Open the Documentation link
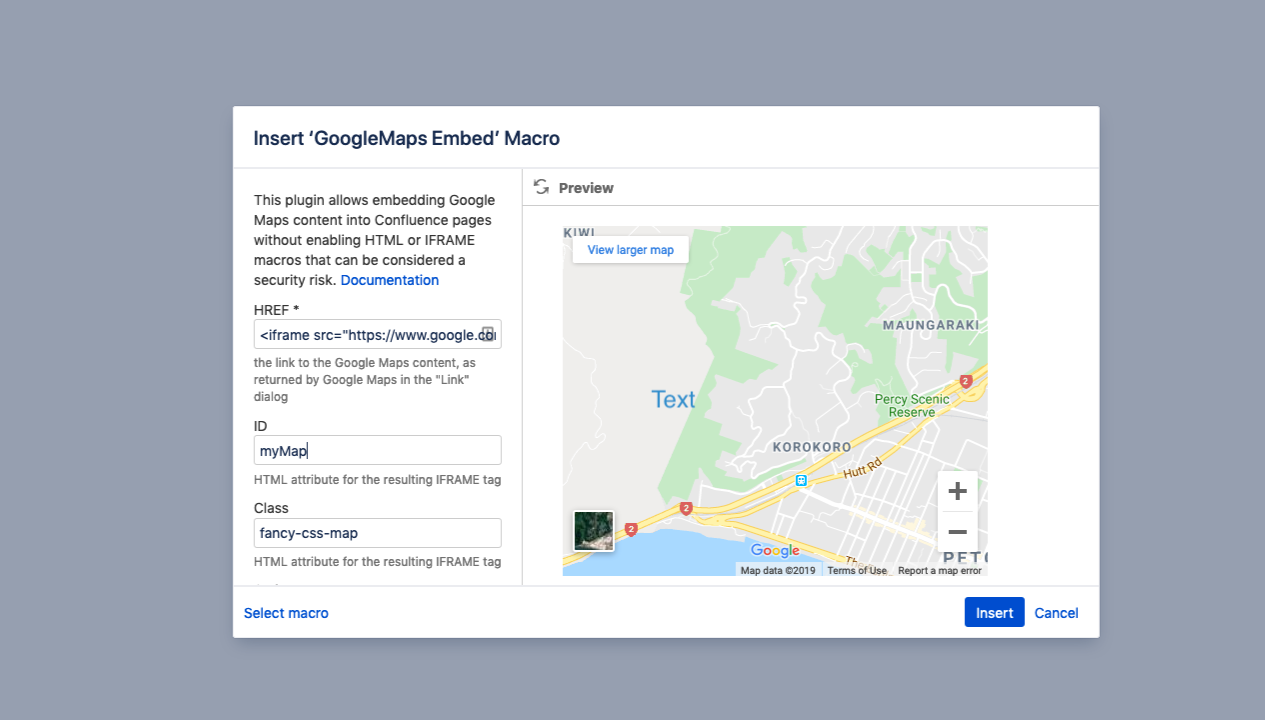 [x=389, y=280]
